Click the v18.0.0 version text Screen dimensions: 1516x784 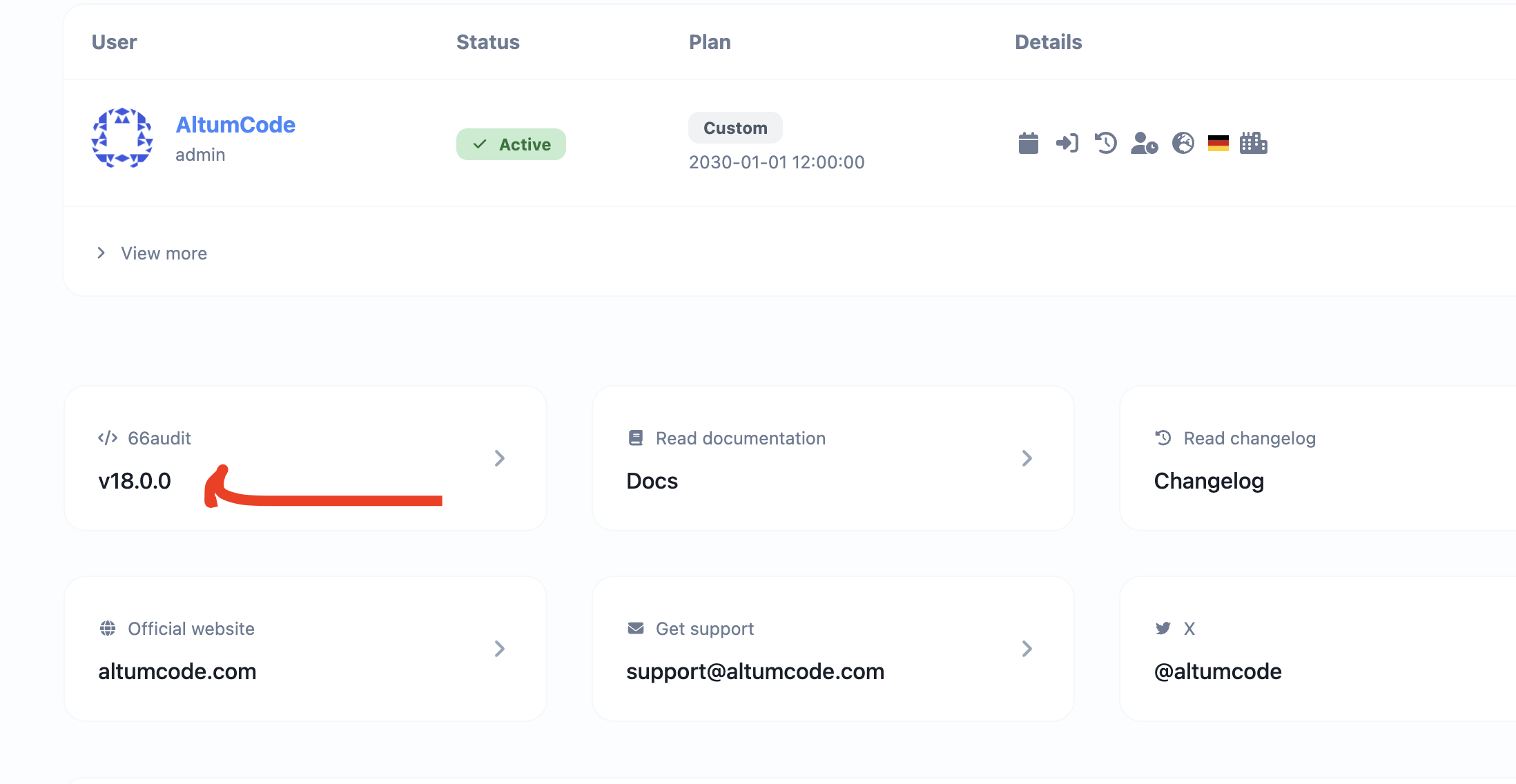click(135, 481)
